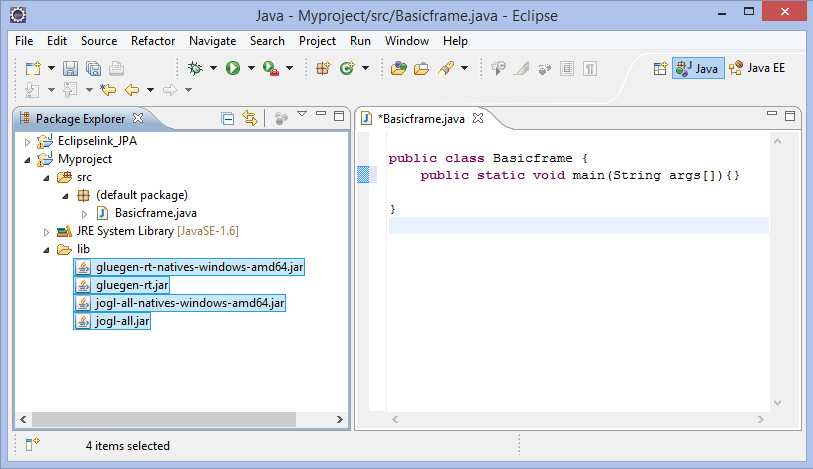Expand the Eclipselink_JPA project
Viewport: 813px width, 469px height.
27,141
